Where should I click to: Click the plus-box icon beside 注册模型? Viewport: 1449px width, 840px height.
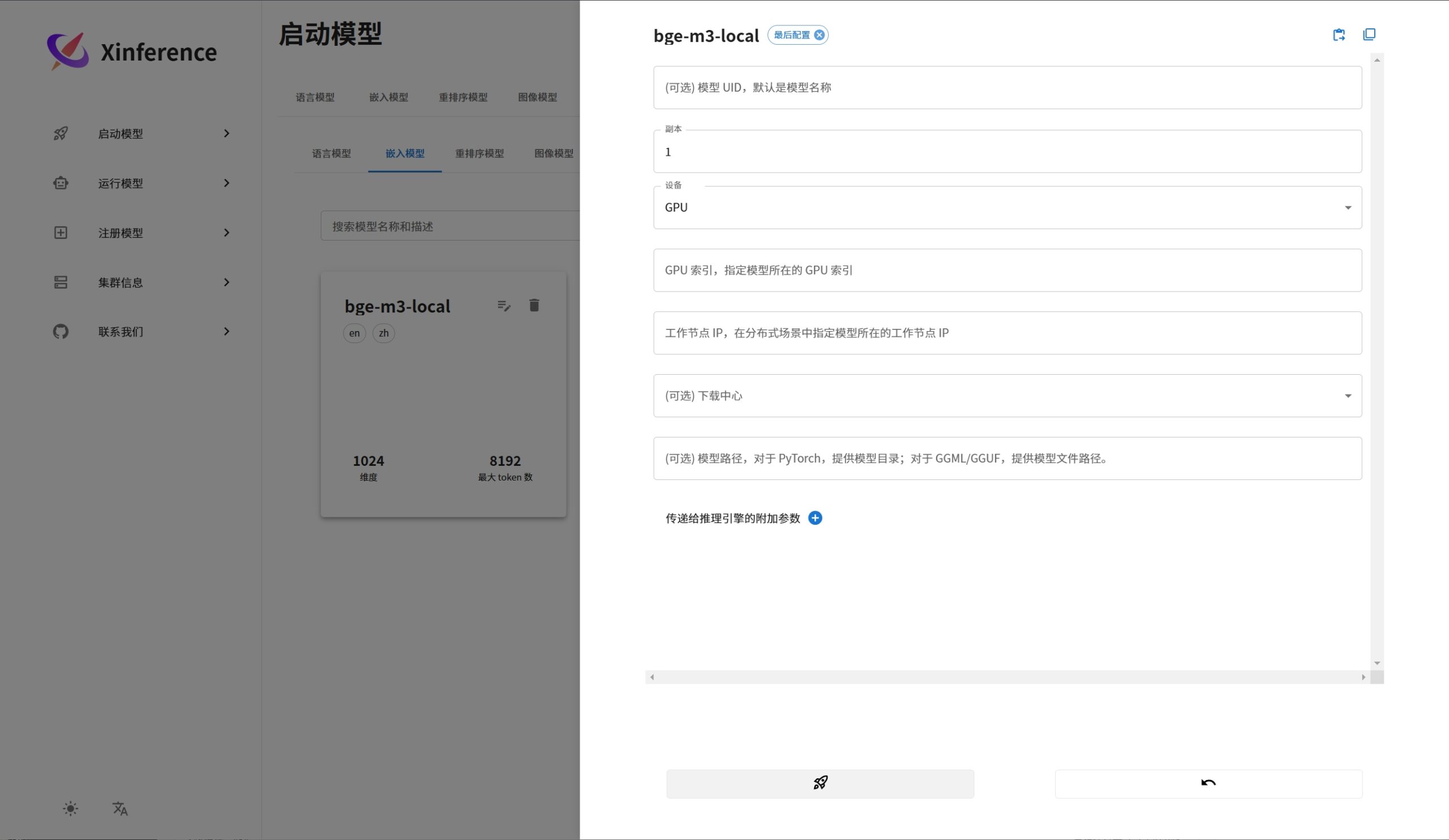coord(61,232)
